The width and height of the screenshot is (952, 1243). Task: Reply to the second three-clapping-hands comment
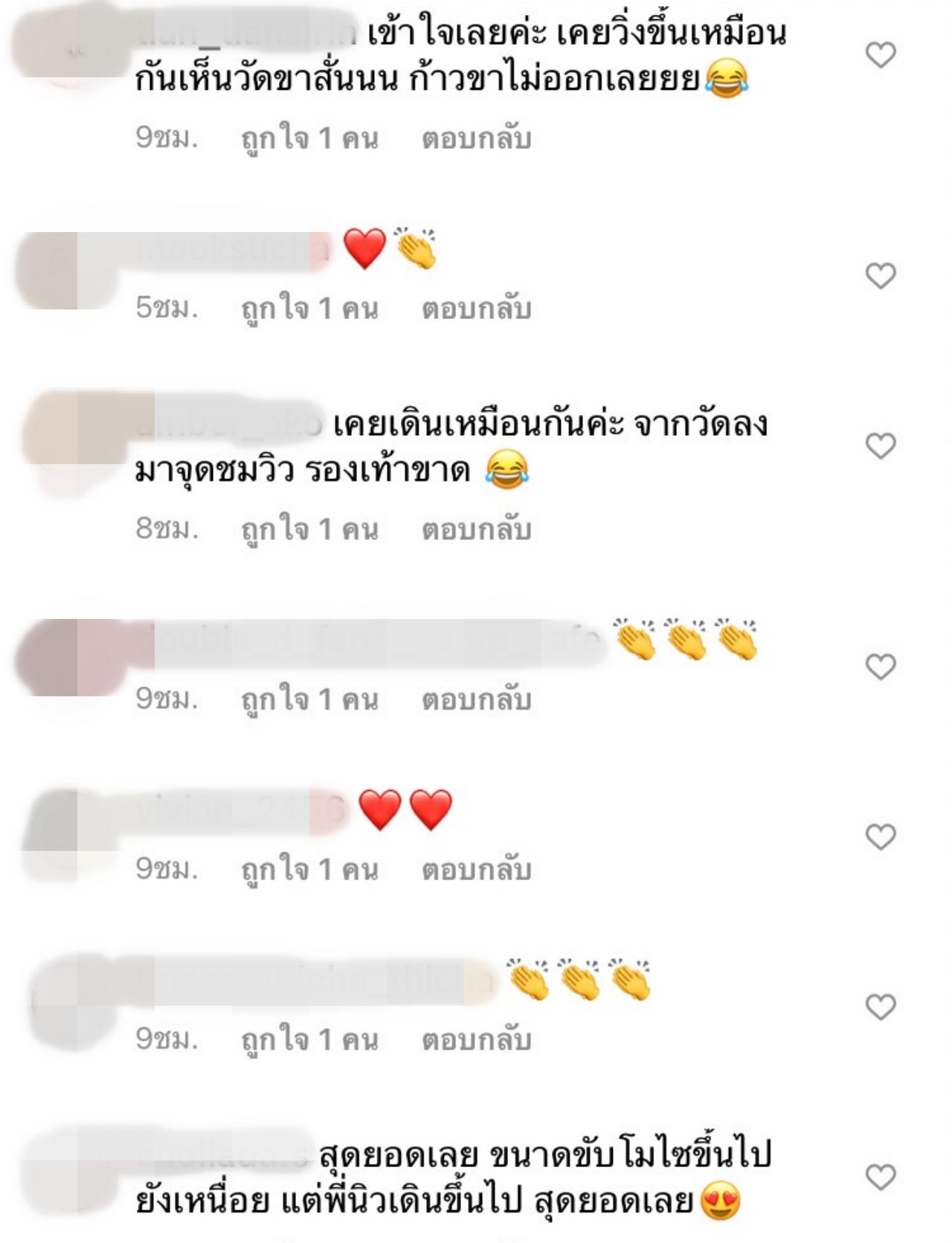coord(477,1039)
